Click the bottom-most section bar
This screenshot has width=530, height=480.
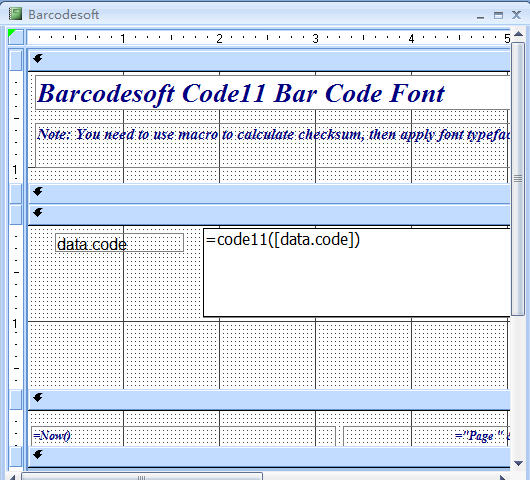(x=269, y=456)
